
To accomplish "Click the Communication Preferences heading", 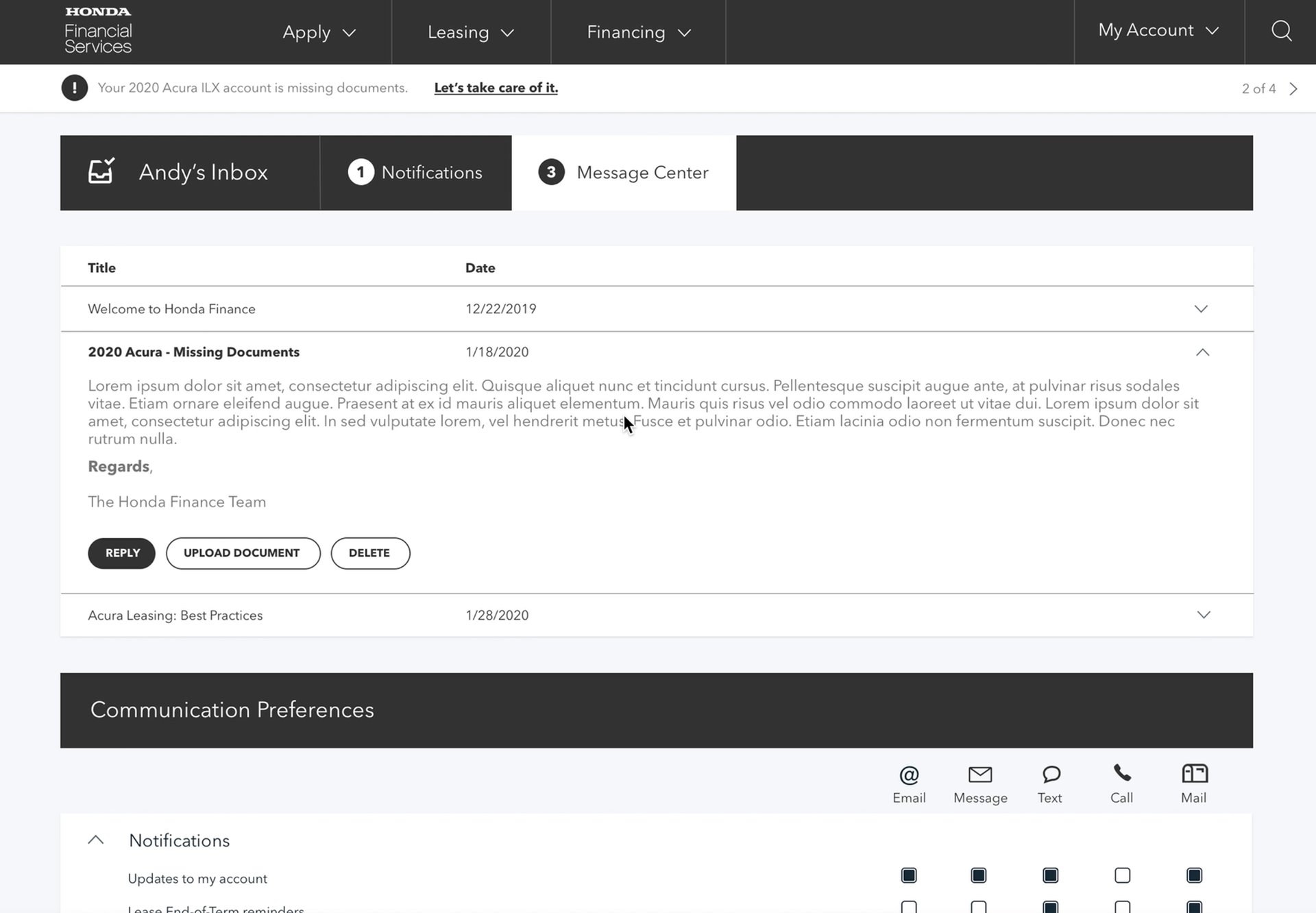I will (x=232, y=709).
